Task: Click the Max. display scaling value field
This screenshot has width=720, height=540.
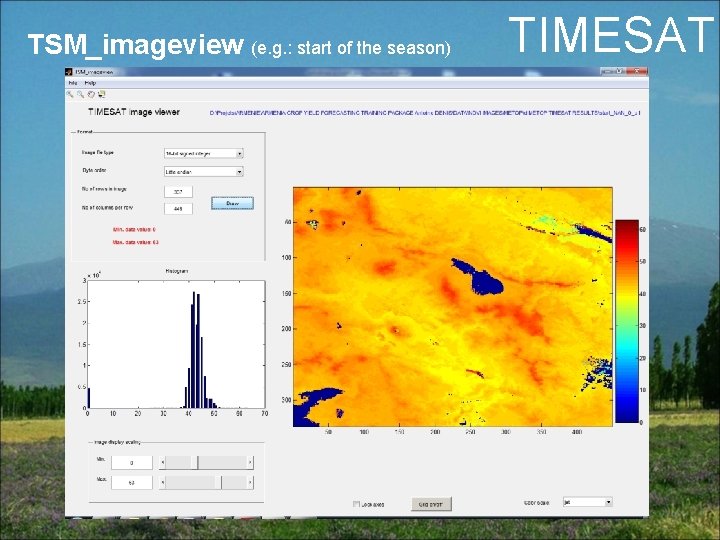Action: point(132,483)
